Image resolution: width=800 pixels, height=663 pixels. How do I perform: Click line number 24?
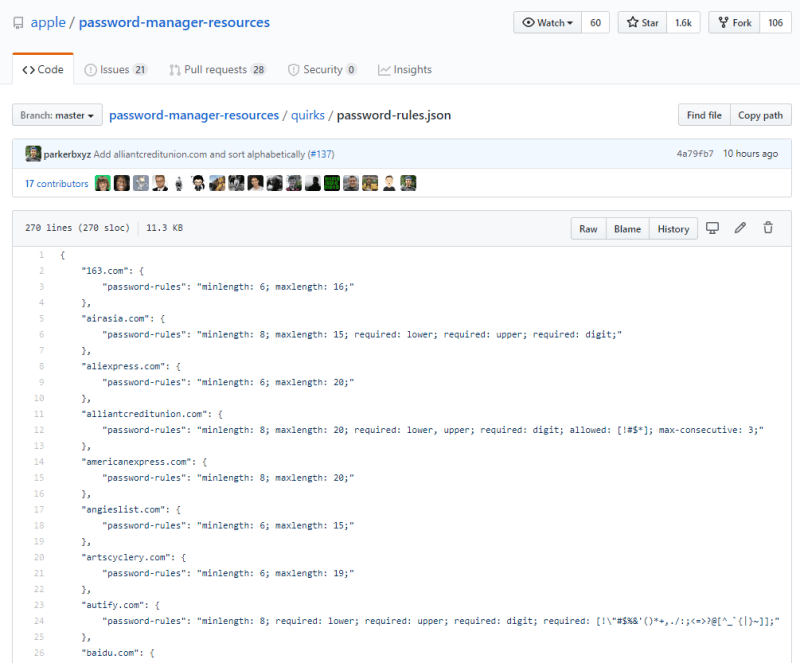[x=39, y=621]
